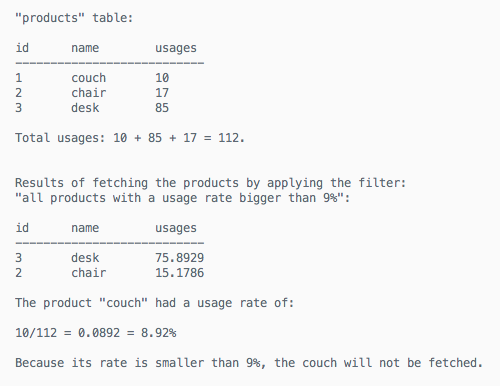Click the couch product name

(x=89, y=78)
